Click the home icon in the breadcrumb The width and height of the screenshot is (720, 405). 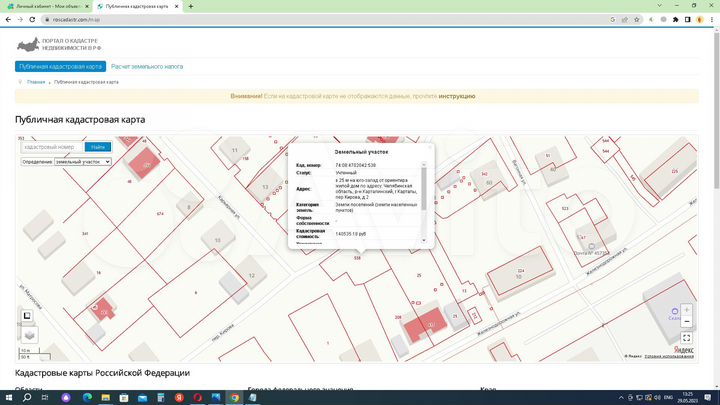click(x=20, y=82)
